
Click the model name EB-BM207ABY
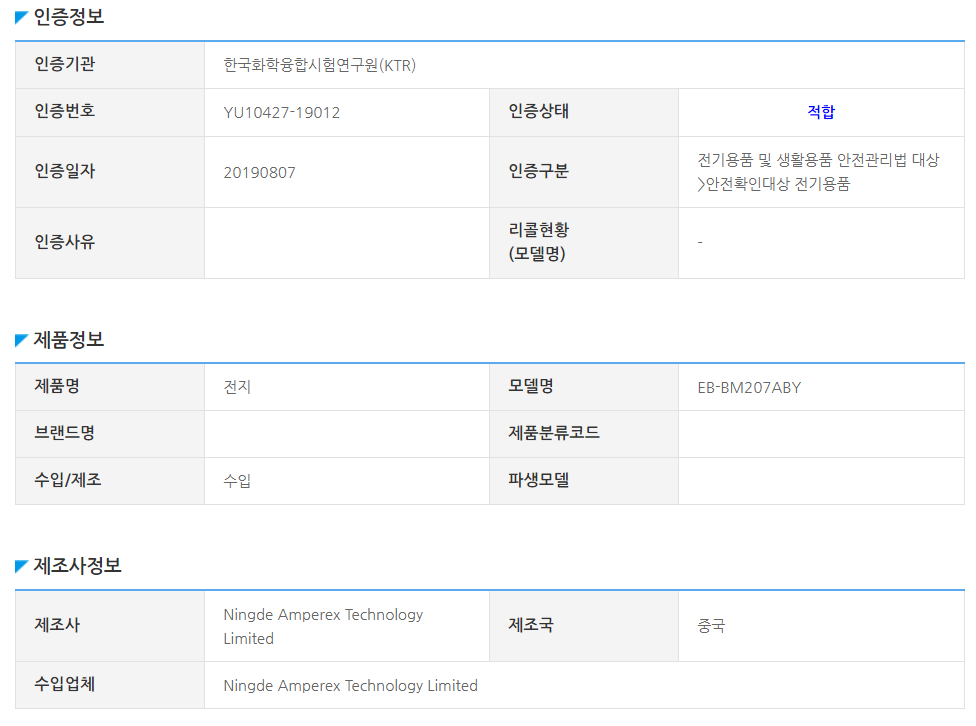(x=749, y=387)
